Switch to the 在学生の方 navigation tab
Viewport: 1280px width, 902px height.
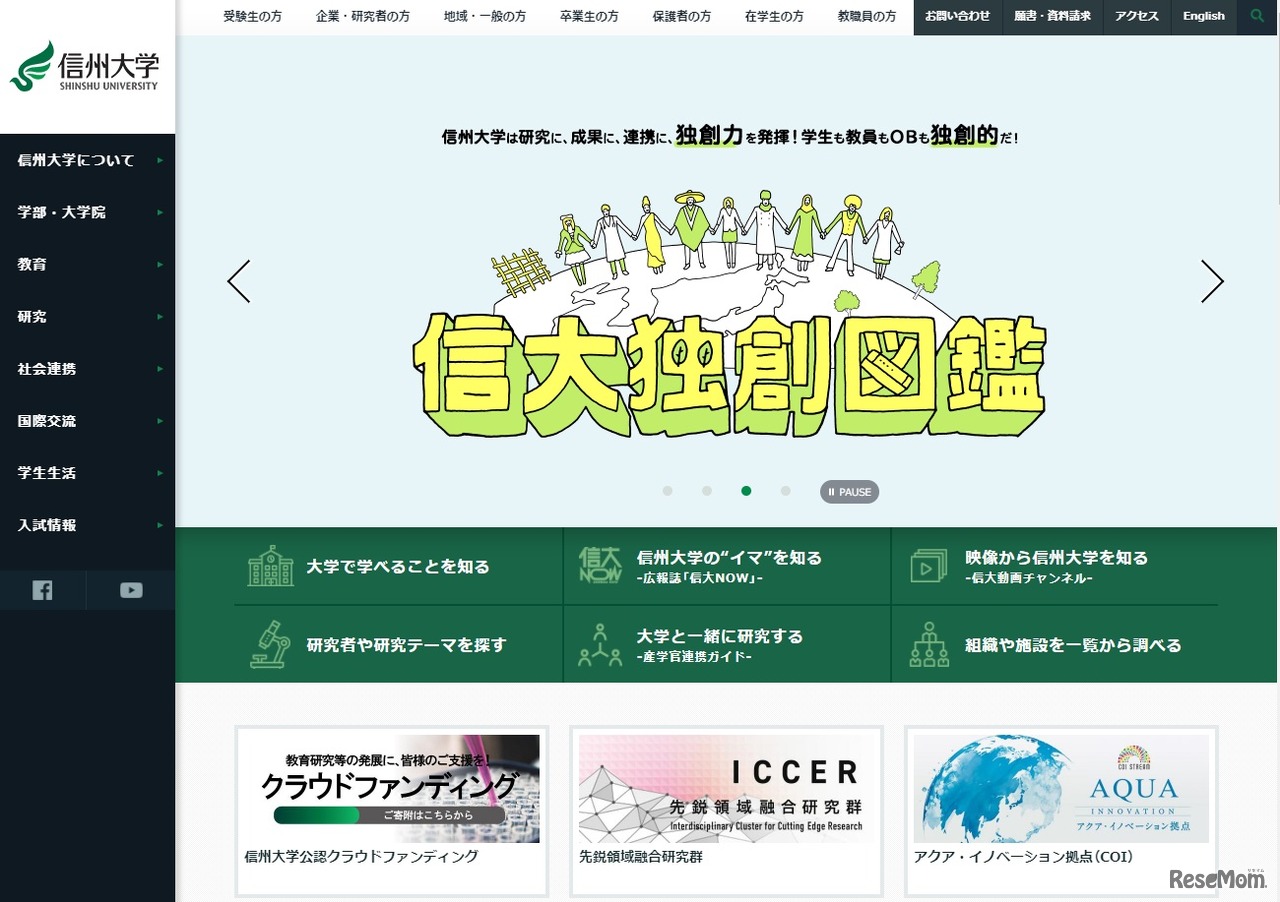pyautogui.click(x=773, y=16)
